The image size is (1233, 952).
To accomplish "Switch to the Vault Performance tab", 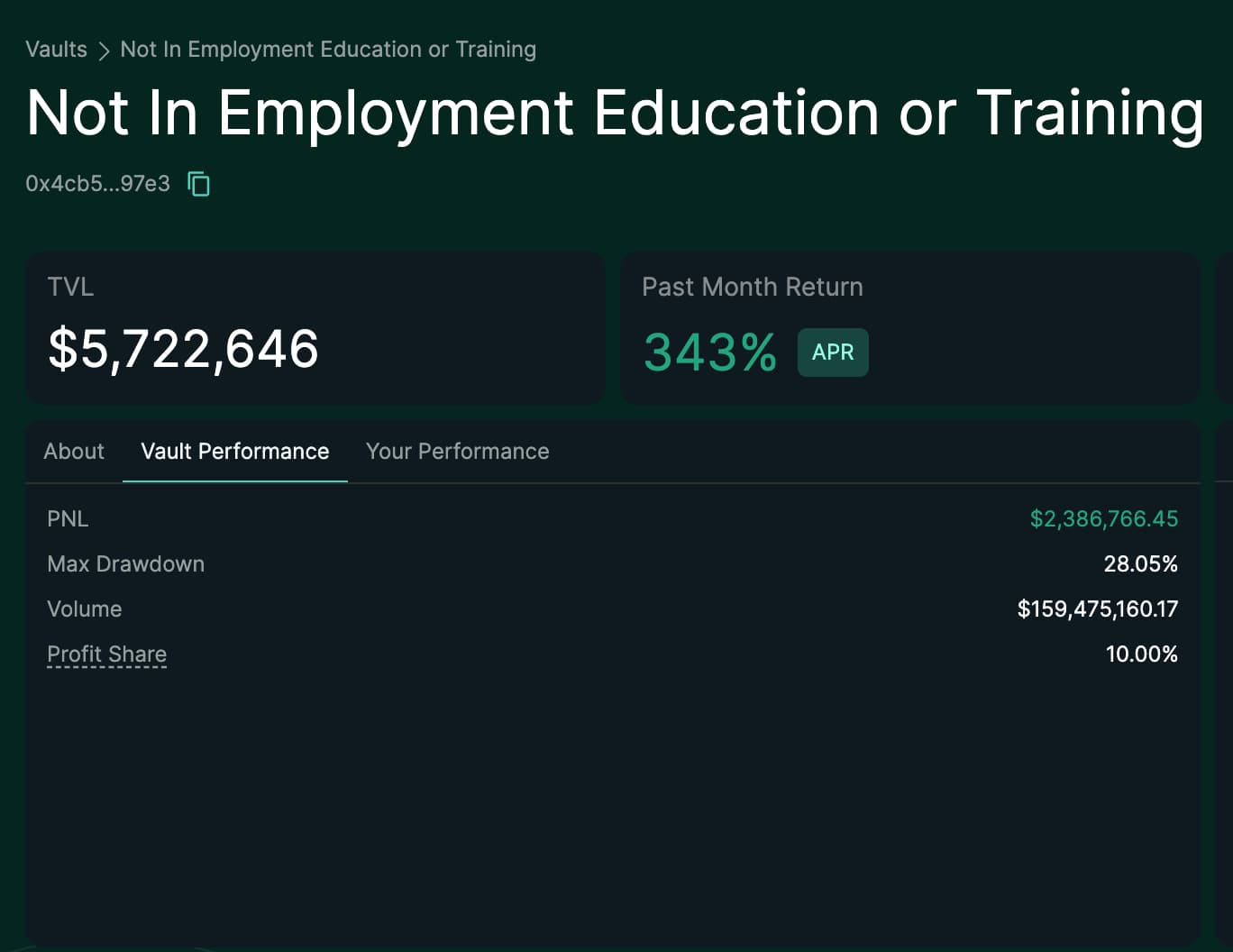I will [x=235, y=451].
